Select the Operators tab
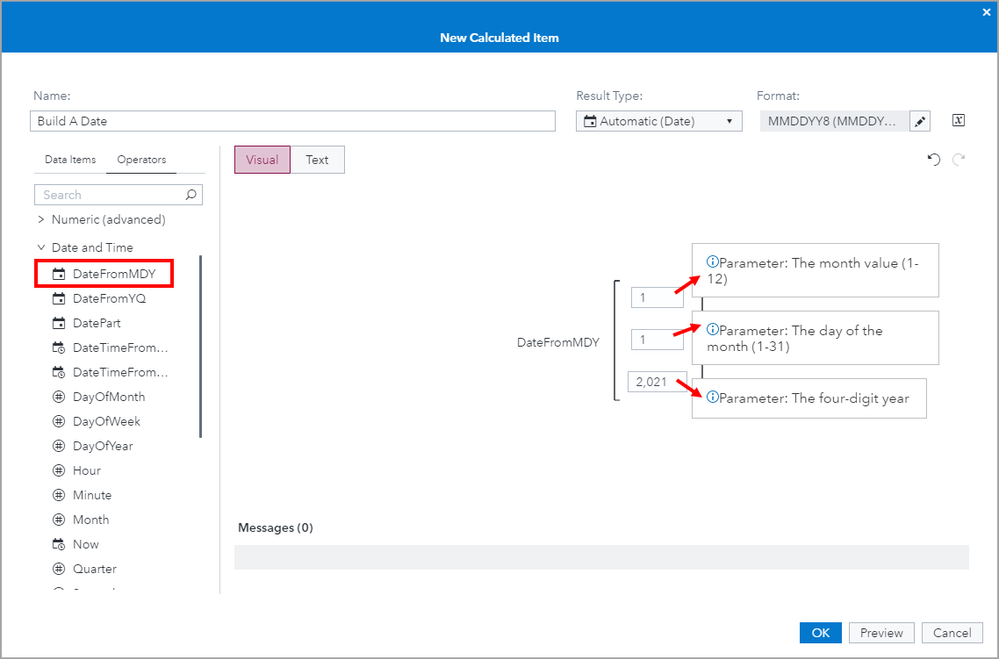The image size is (999, 659). coord(141,160)
